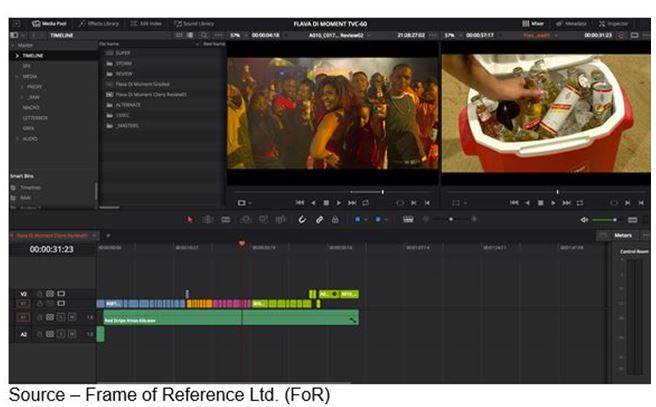Click the Insert Clip edit icon
This screenshot has height=407, width=656.
[246, 219]
